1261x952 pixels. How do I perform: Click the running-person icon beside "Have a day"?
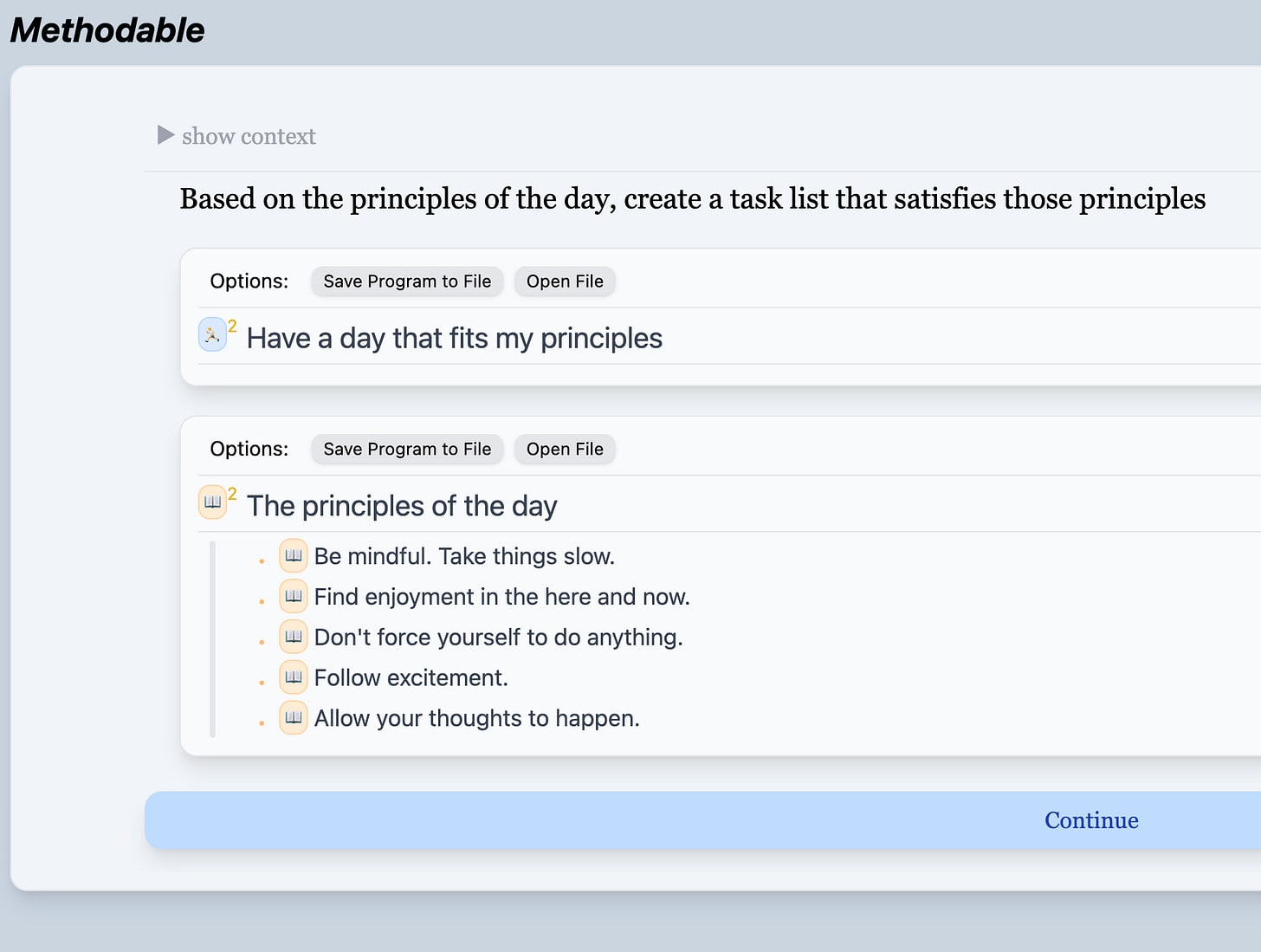pos(212,334)
